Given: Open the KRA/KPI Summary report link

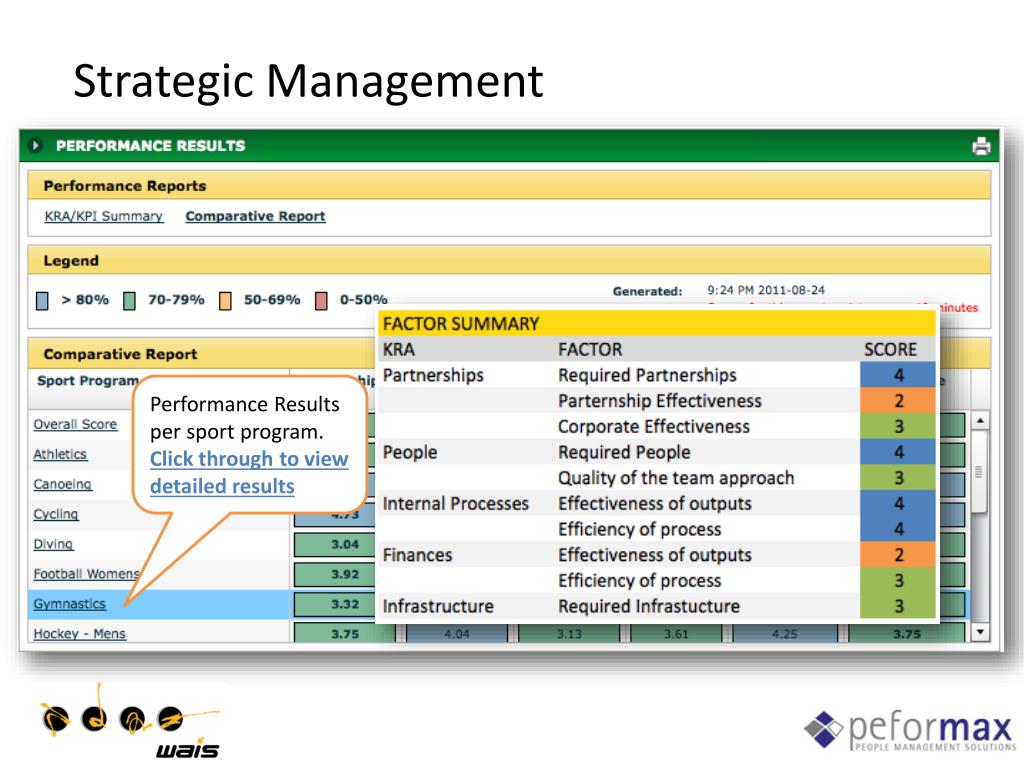Looking at the screenshot, I should coord(103,216).
